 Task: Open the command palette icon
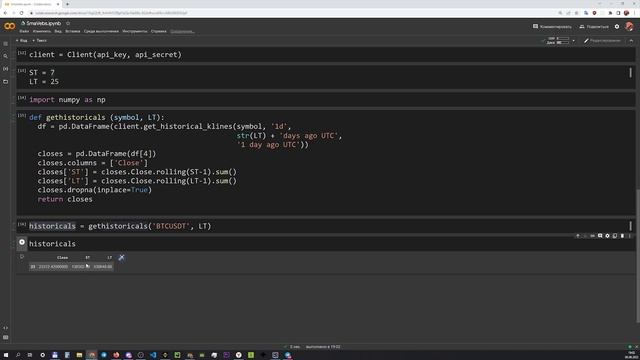[5, 338]
